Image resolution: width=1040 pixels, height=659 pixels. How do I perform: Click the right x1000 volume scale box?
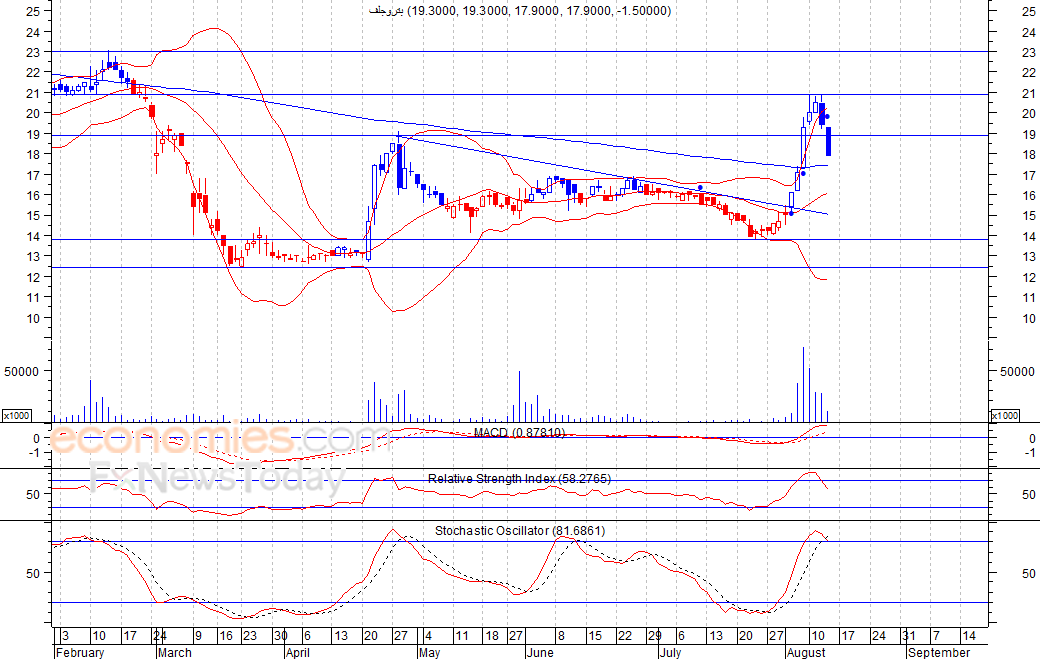coord(1004,415)
